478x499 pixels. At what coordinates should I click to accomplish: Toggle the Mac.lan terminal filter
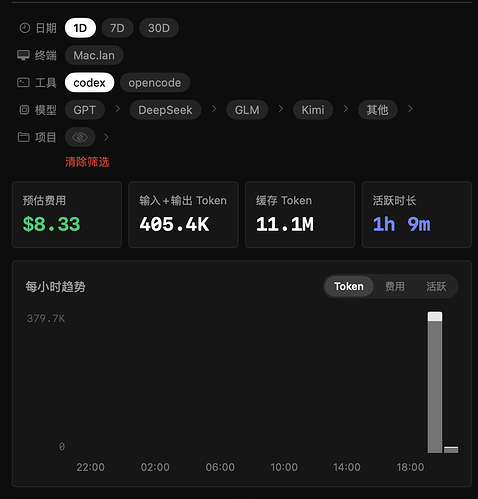click(x=94, y=55)
